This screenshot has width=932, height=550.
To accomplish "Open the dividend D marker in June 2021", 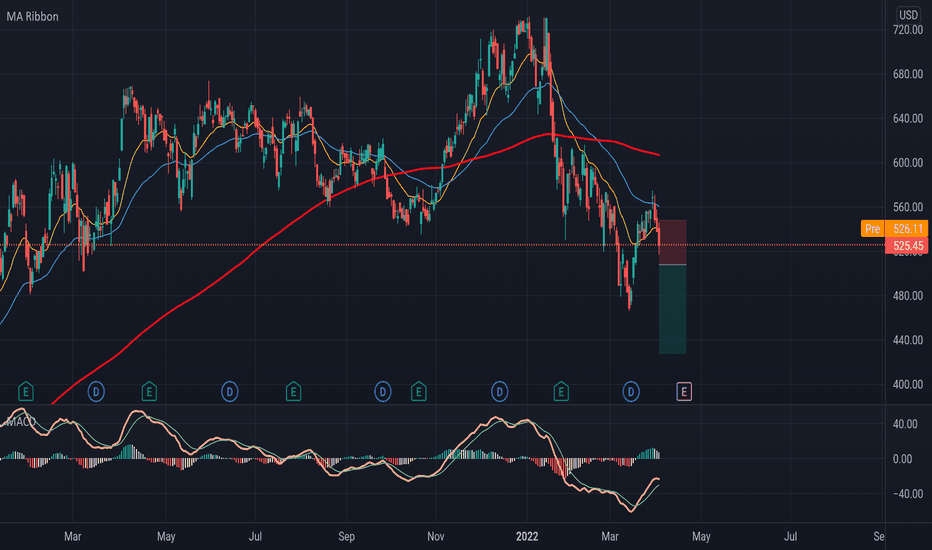I will (x=229, y=392).
